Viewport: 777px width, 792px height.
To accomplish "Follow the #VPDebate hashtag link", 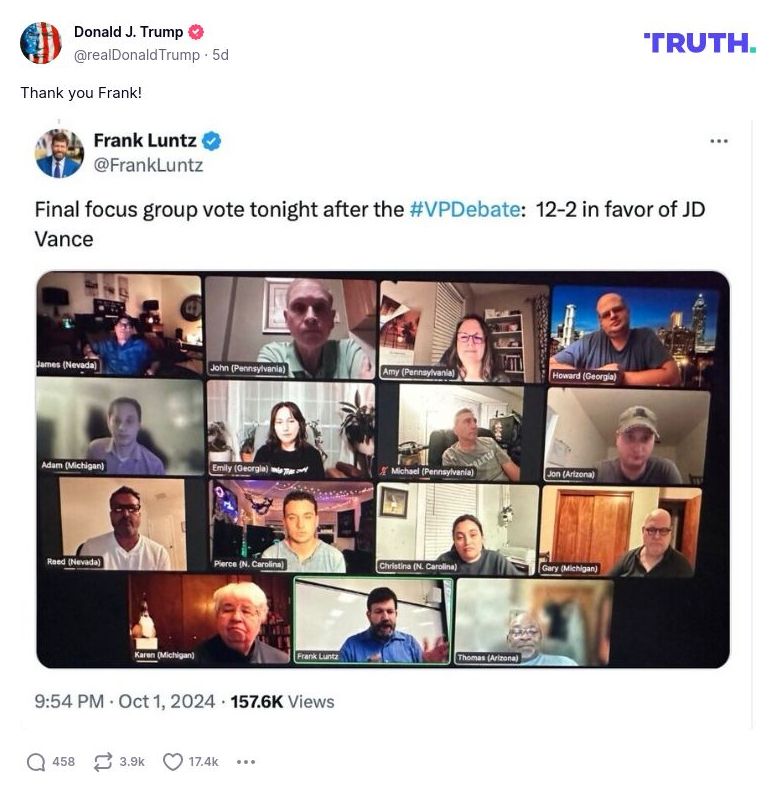I will coord(464,209).
